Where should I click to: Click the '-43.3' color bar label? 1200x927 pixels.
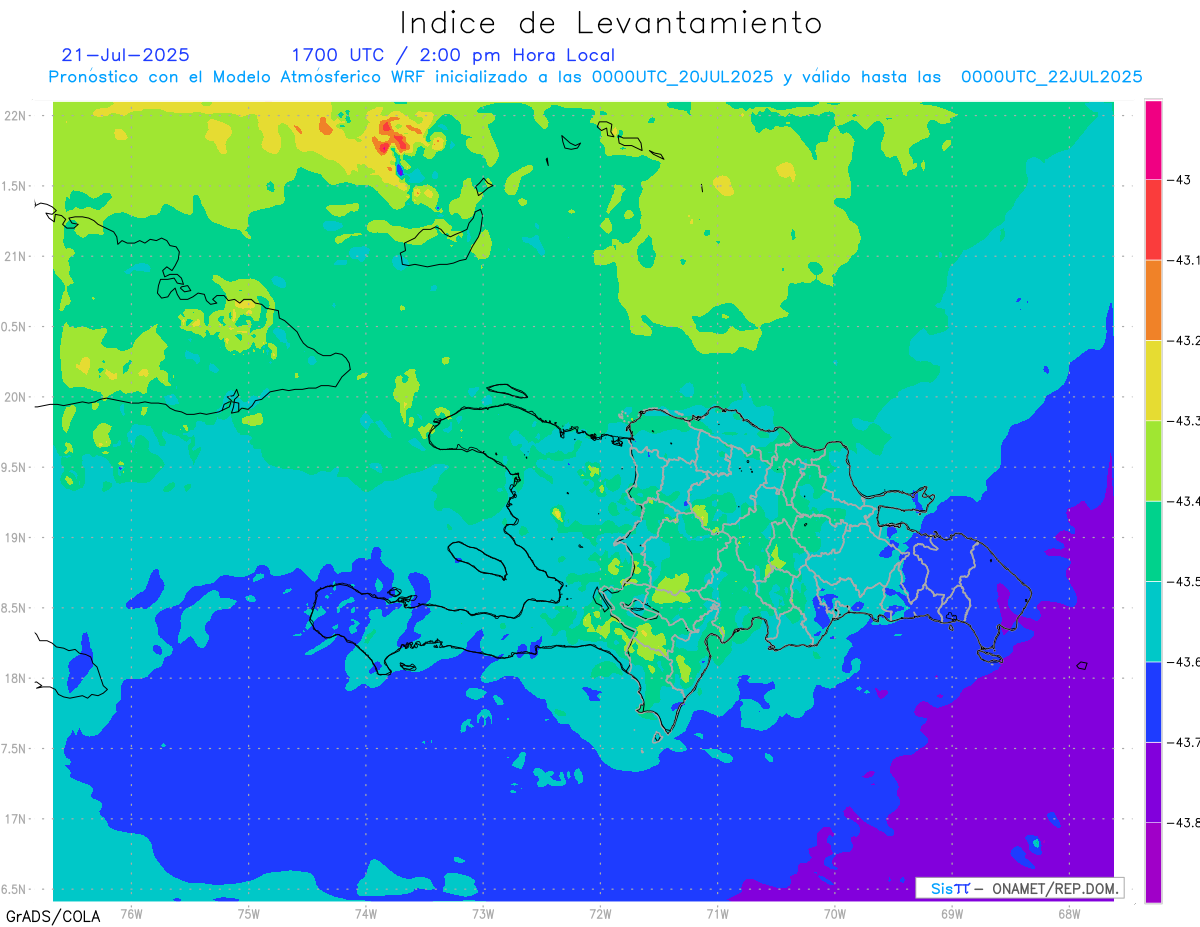(x=1185, y=421)
